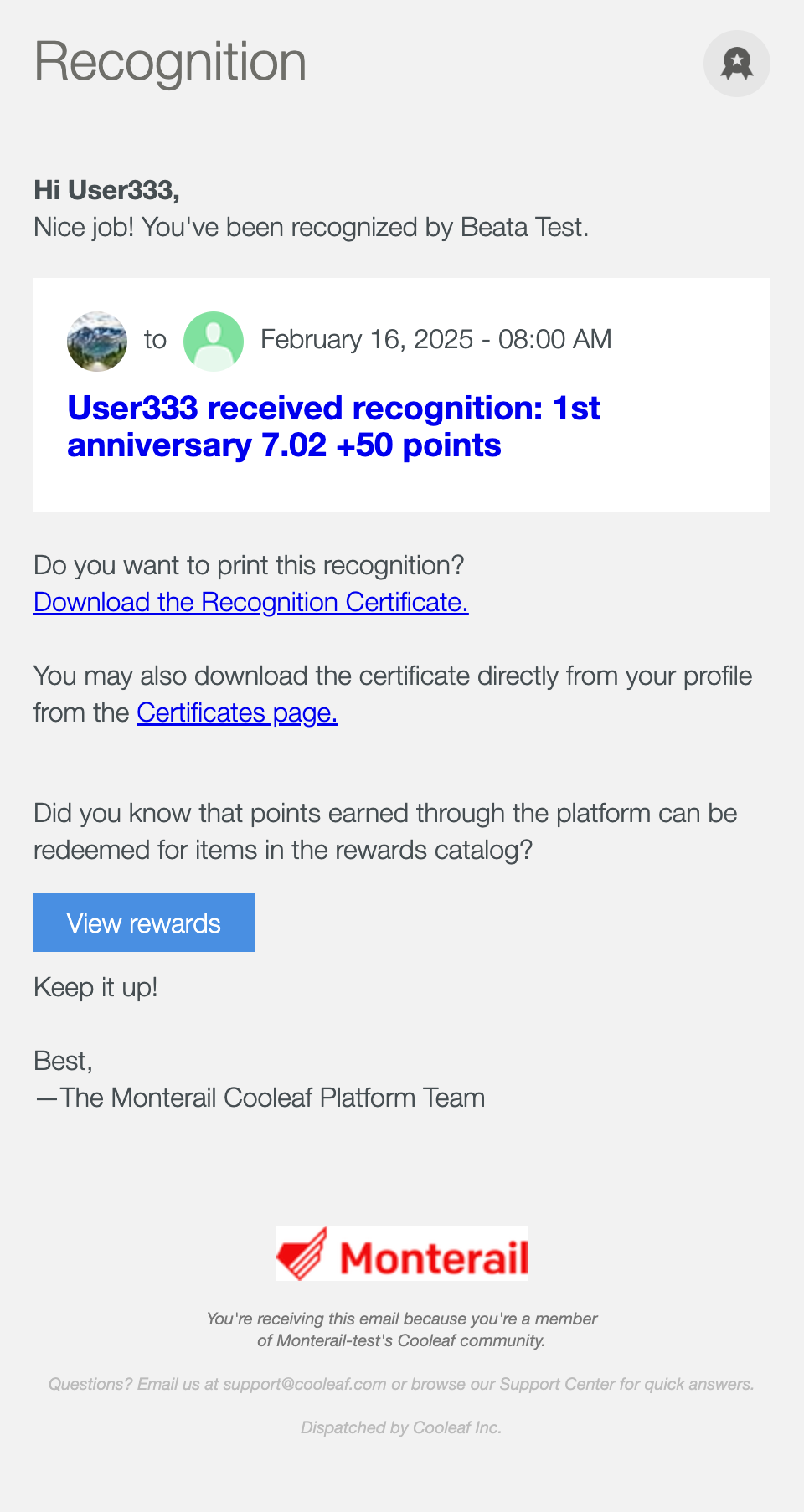The height and width of the screenshot is (1512, 804).
Task: Open the Certificates page link
Action: 237,712
